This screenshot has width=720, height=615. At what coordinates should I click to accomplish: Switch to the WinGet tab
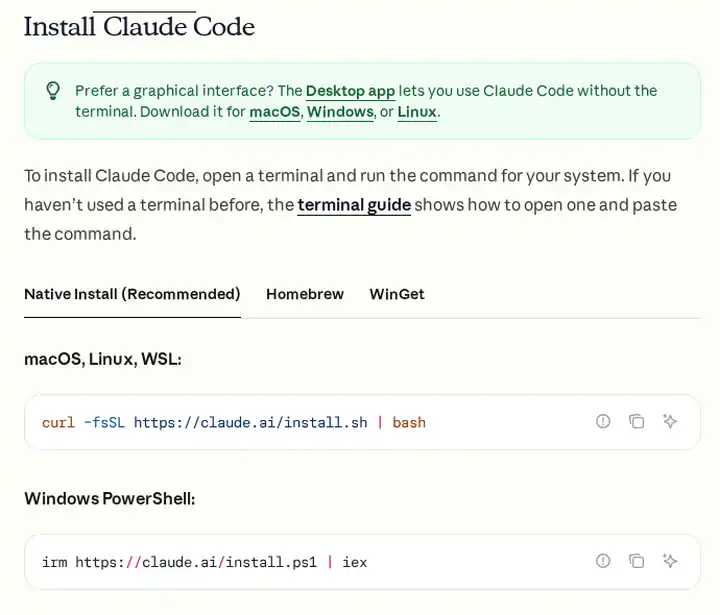point(397,294)
